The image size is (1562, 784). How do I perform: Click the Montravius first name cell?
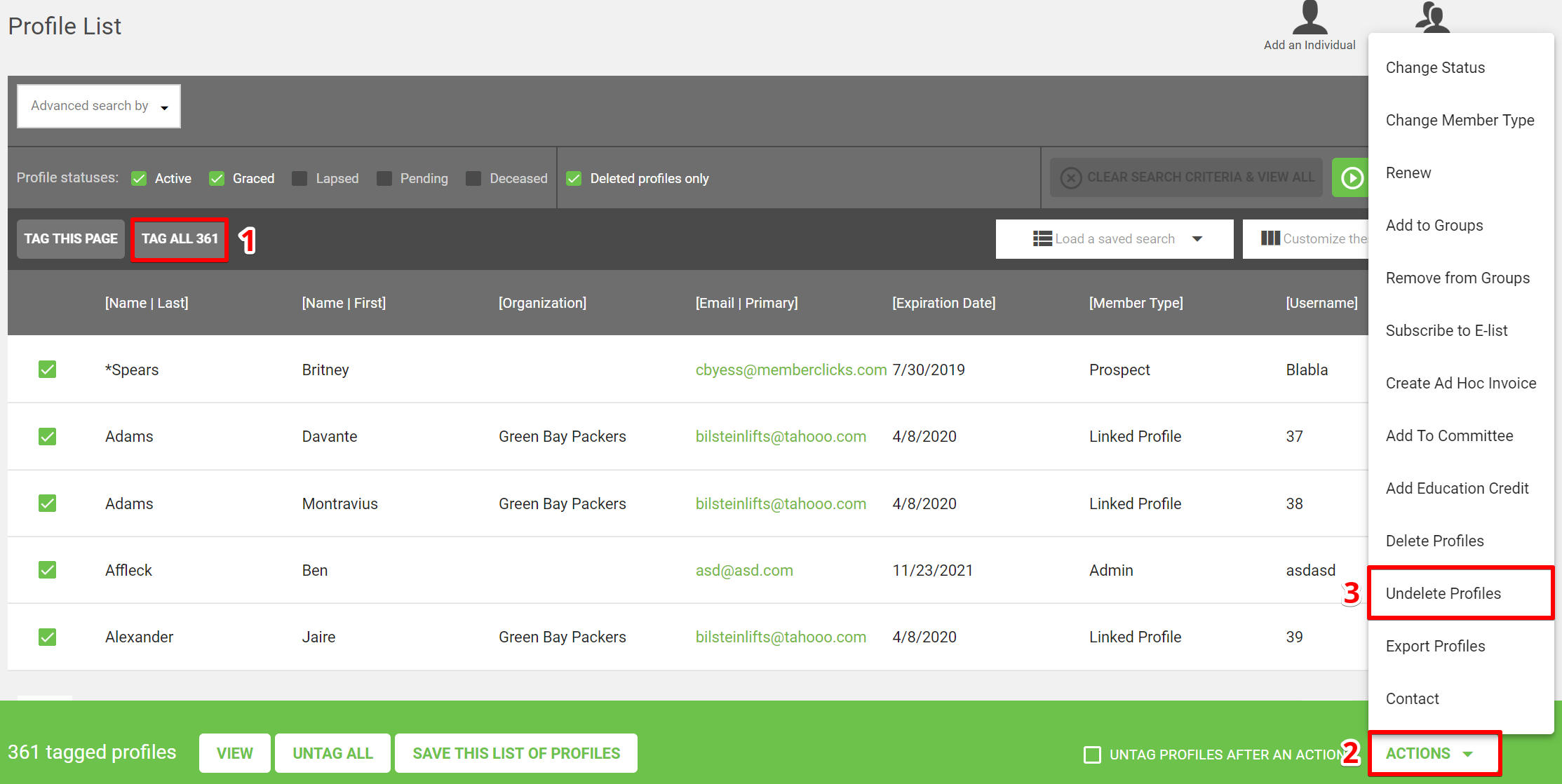coord(339,503)
